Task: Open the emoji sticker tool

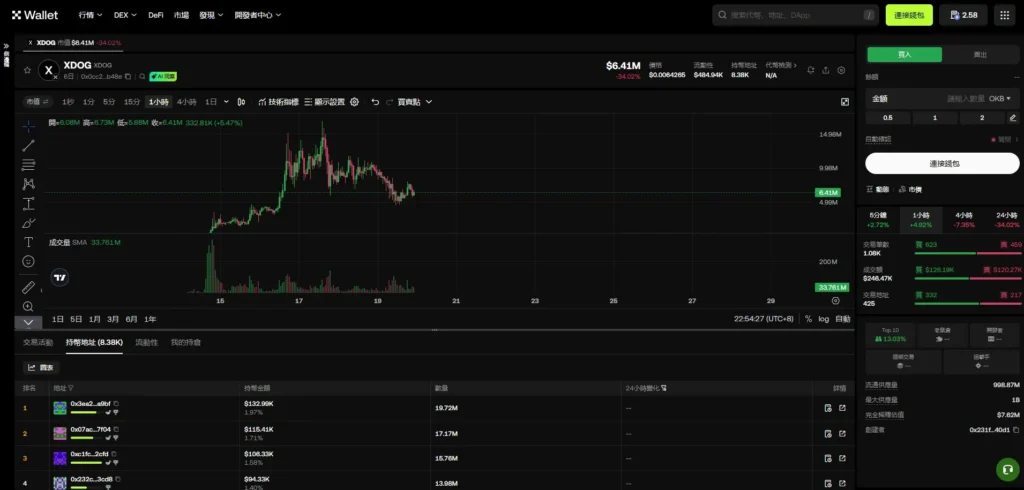Action: 28,261
